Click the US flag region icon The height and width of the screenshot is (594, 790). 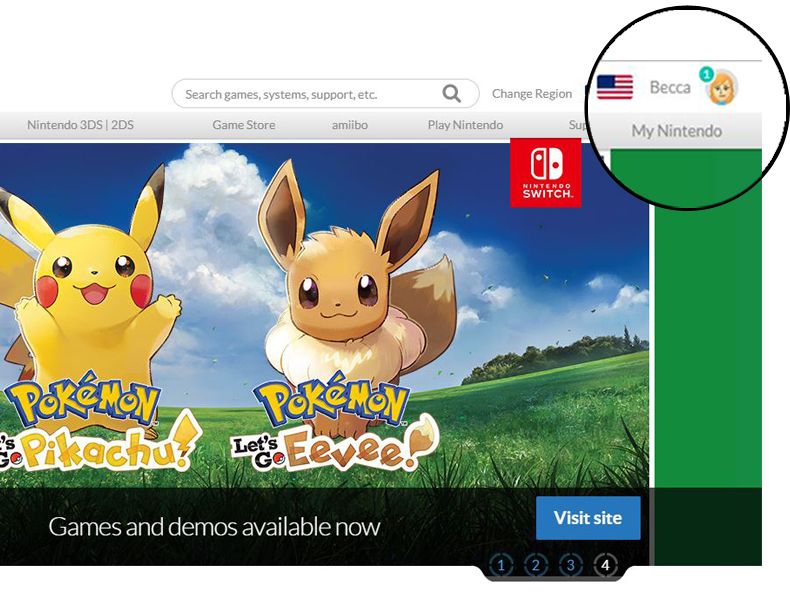click(615, 87)
